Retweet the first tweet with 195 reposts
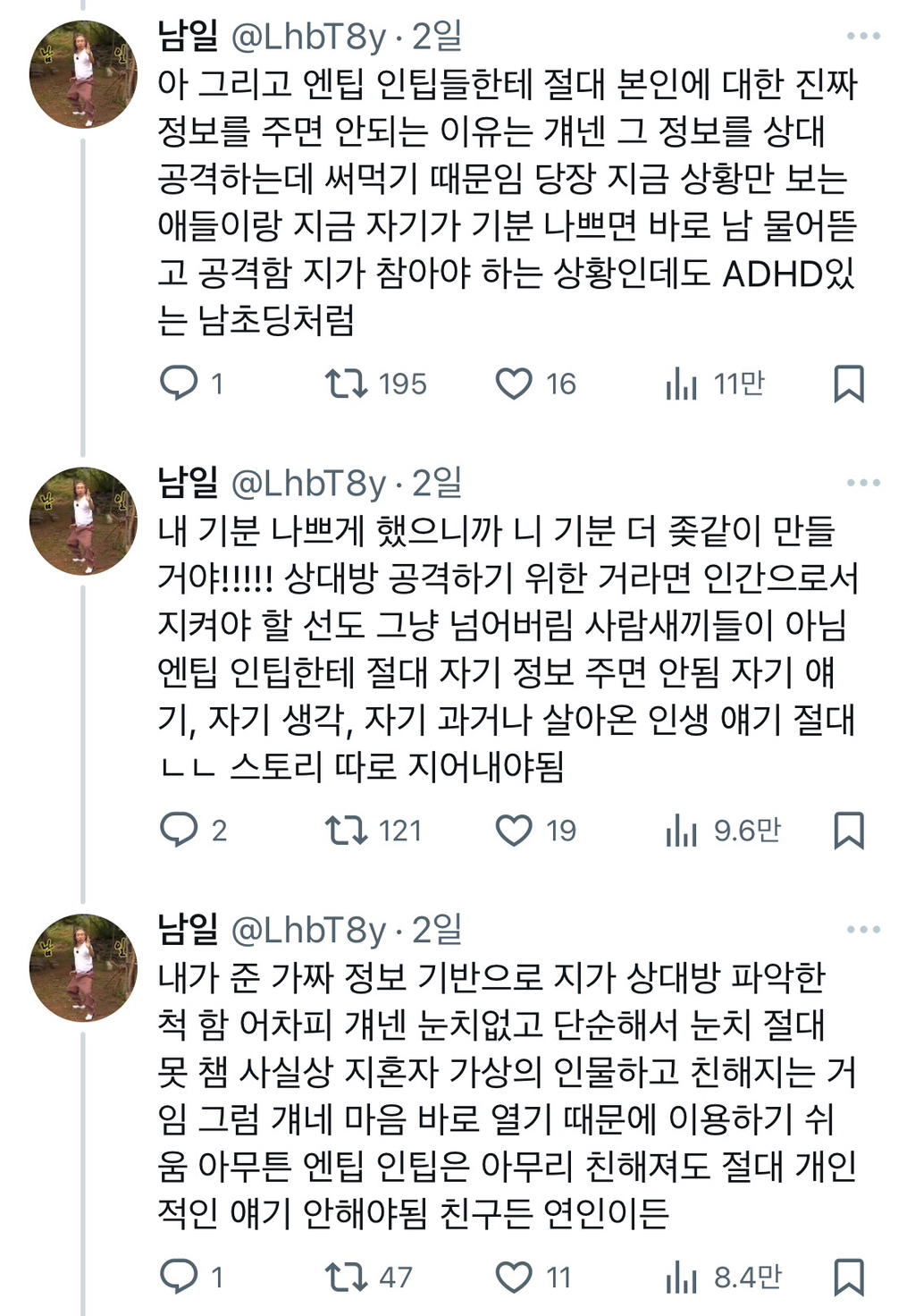This screenshot has height=1316, width=915. pyautogui.click(x=348, y=384)
